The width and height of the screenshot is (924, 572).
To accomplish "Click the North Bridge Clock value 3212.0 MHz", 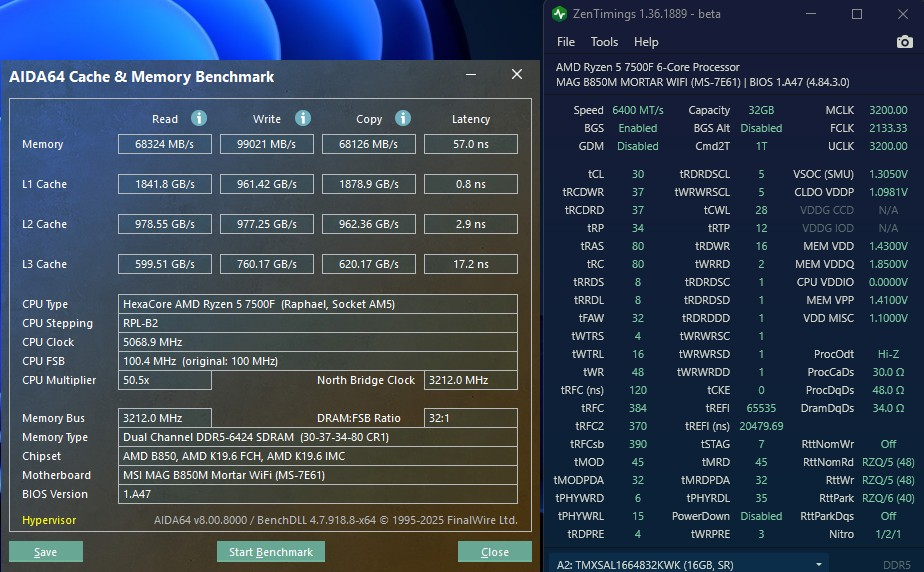I will pyautogui.click(x=471, y=380).
